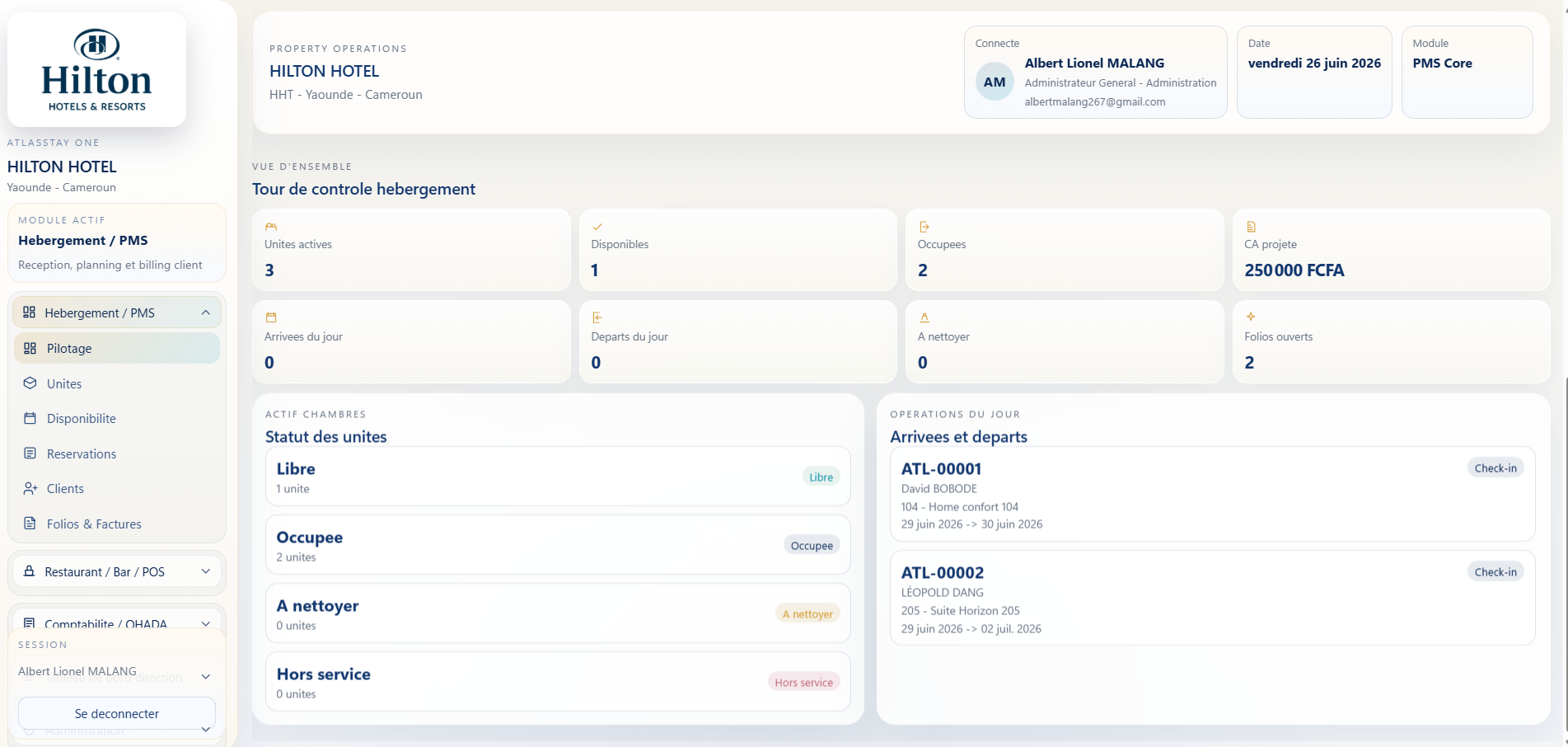
Task: Click the AM user avatar
Action: click(995, 82)
